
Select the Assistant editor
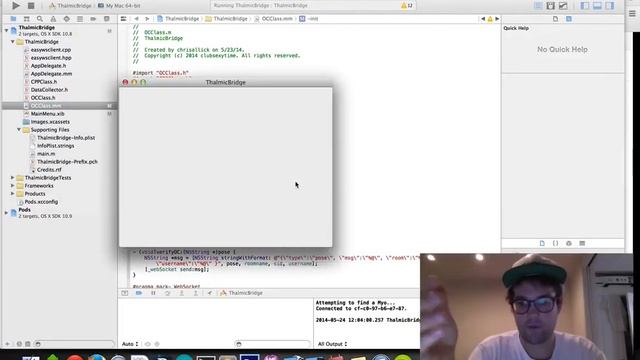click(x=551, y=6)
